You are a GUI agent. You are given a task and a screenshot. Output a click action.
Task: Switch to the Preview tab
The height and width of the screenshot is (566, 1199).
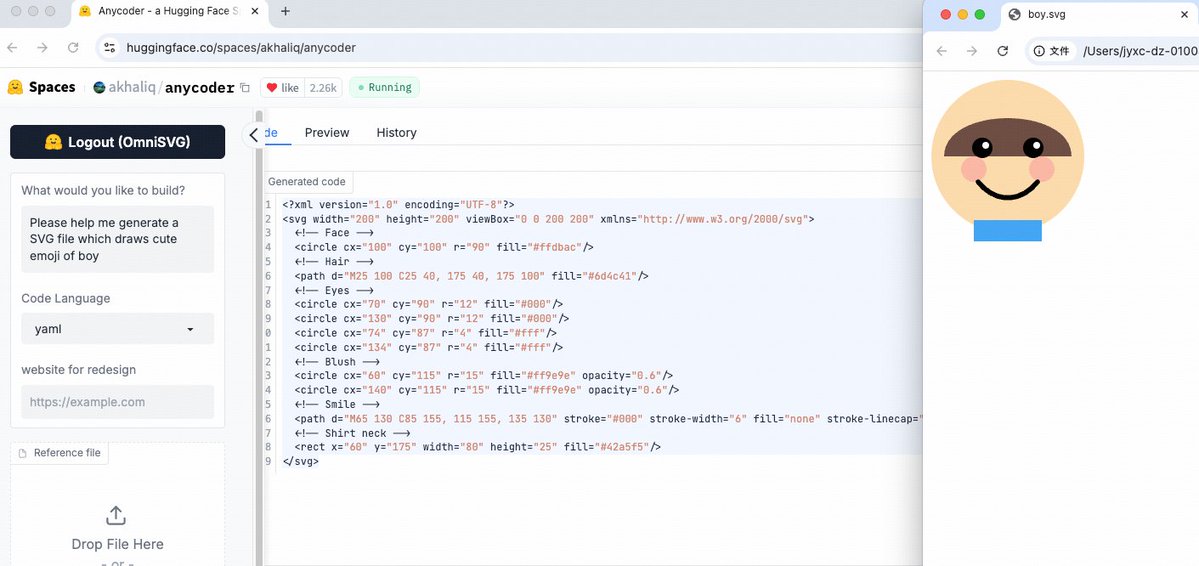click(327, 133)
